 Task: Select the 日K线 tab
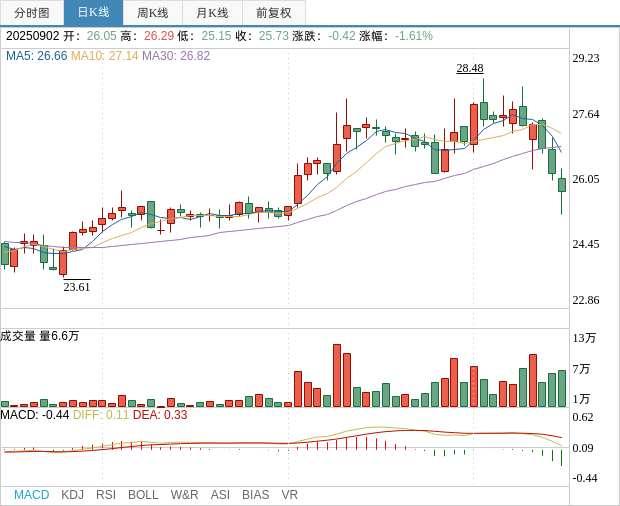pyautogui.click(x=93, y=13)
